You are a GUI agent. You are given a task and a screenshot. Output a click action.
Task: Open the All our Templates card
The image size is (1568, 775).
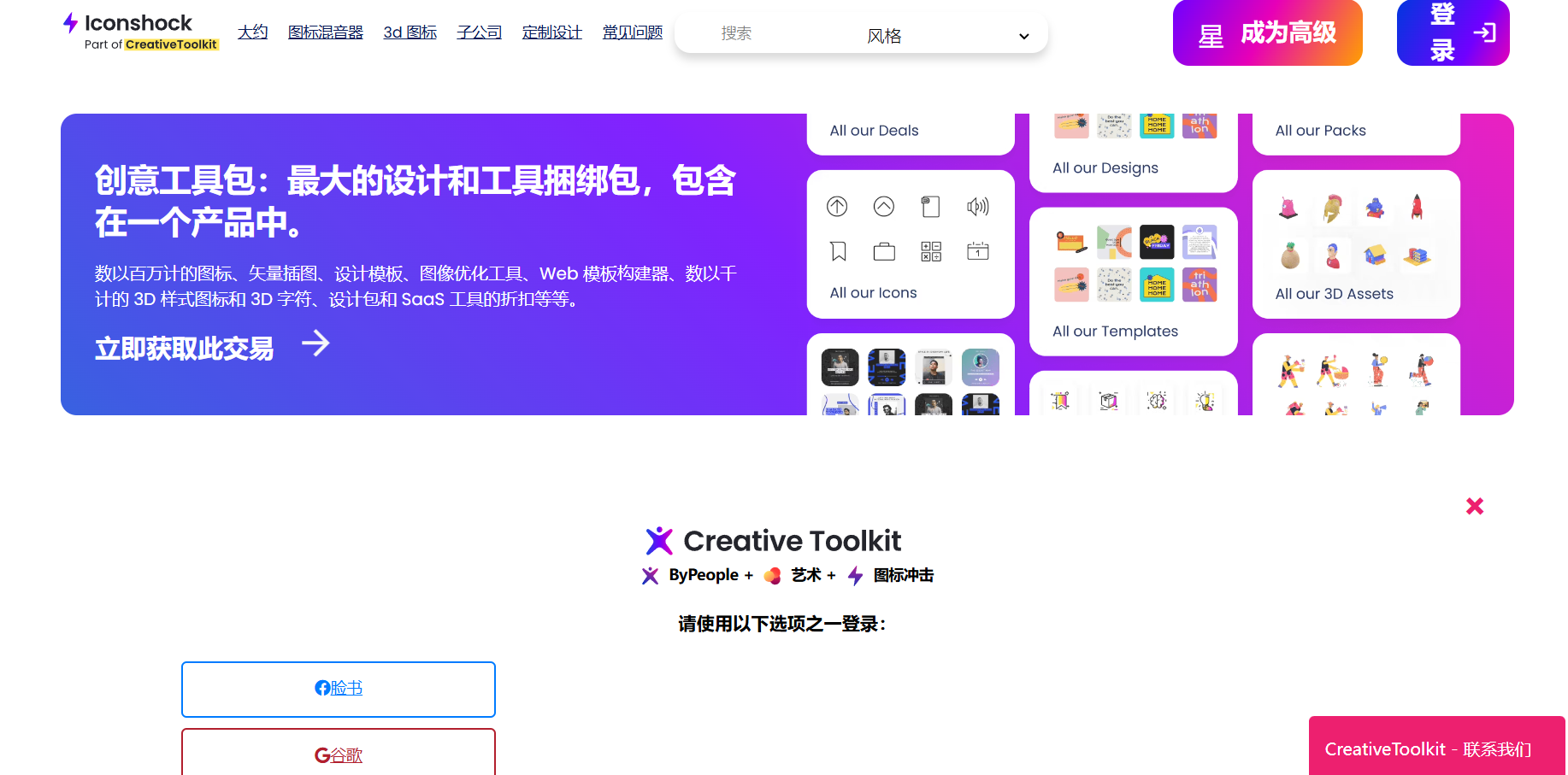1134,282
